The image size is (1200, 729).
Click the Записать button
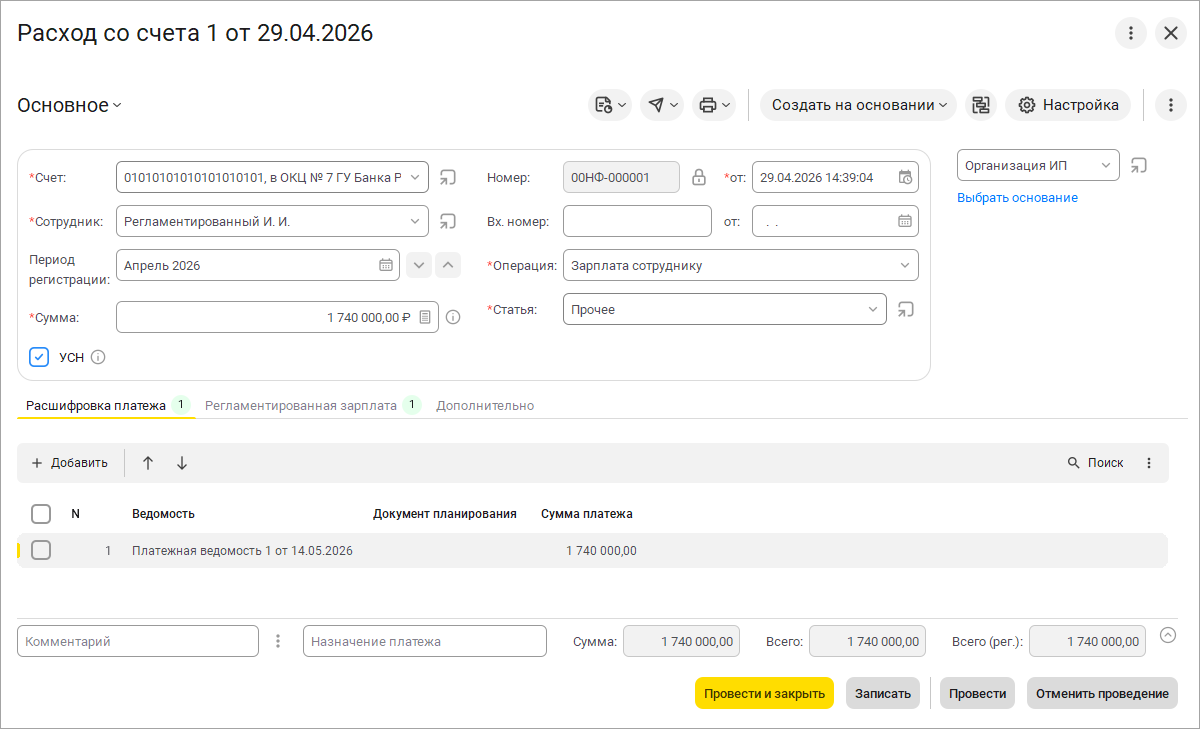(x=883, y=693)
